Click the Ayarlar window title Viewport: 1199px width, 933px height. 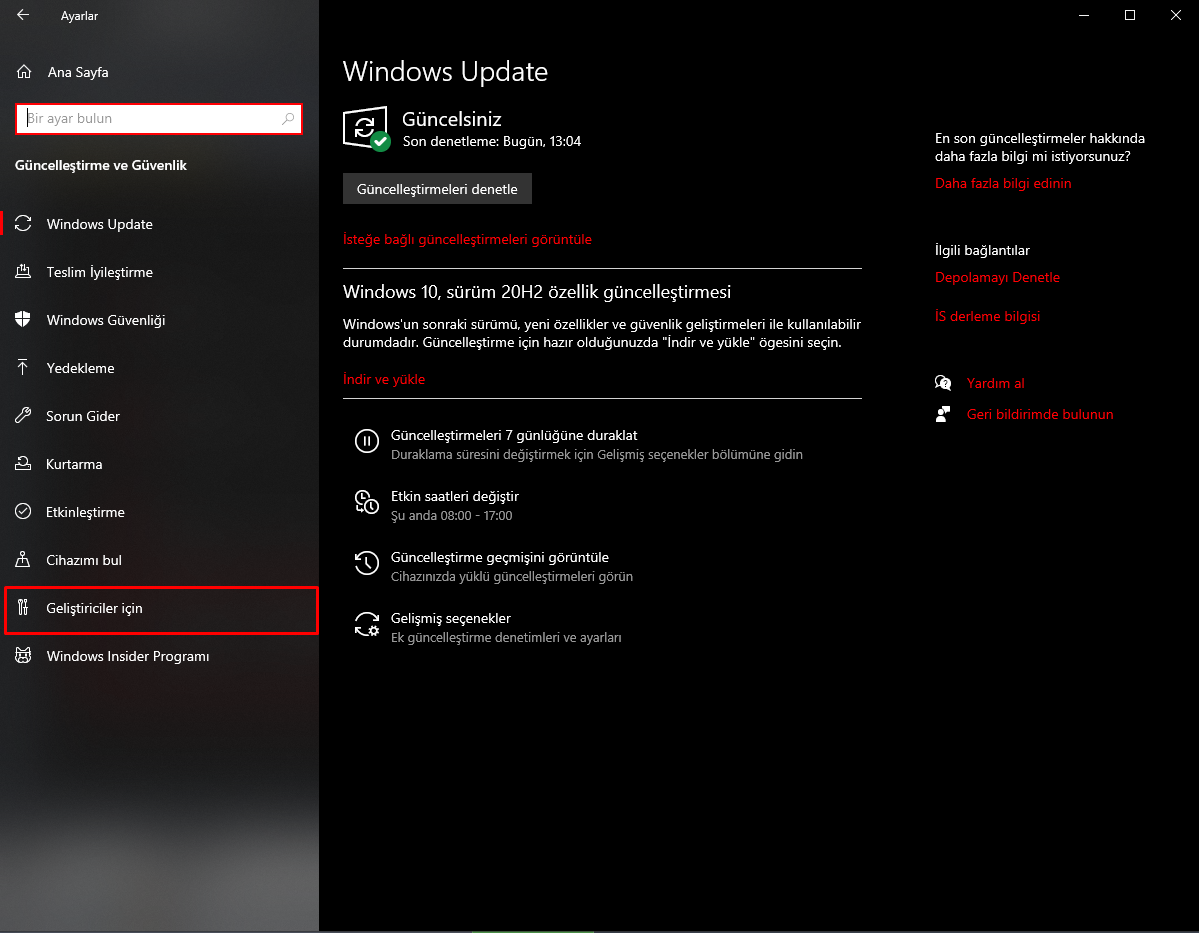(80, 15)
